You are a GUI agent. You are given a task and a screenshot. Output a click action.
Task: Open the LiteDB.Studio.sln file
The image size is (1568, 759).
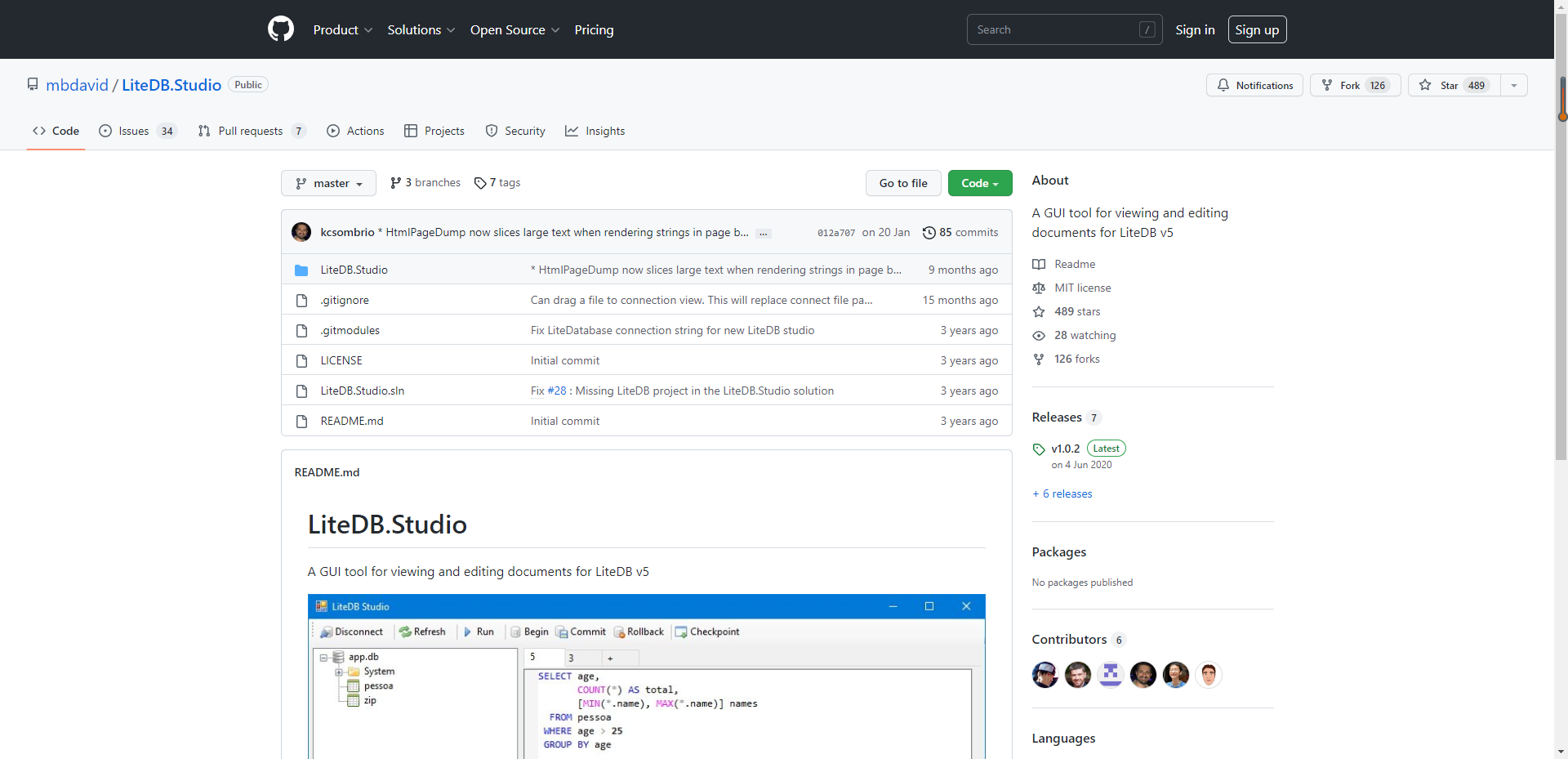coord(363,391)
